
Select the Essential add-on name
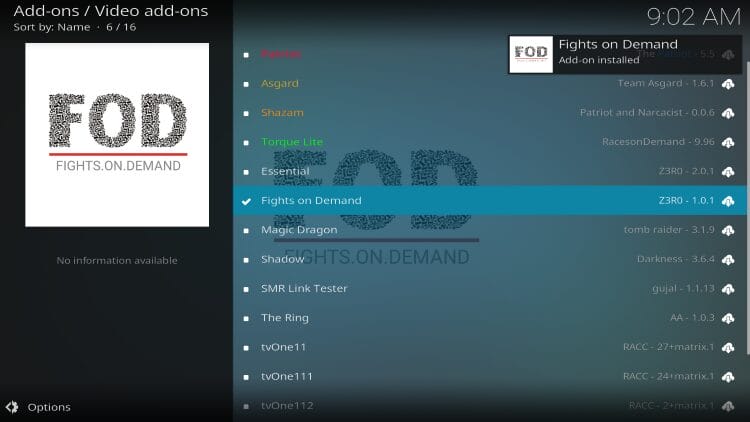[x=285, y=171]
